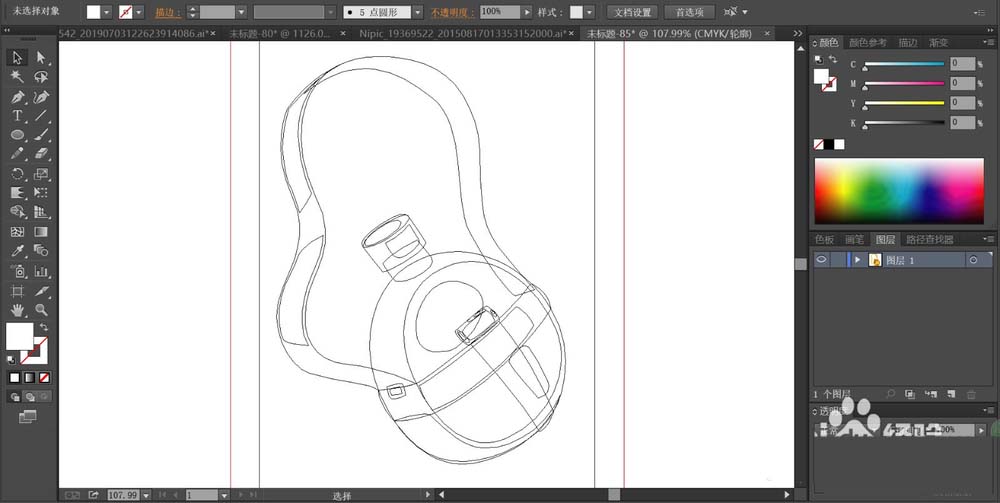Image resolution: width=1000 pixels, height=503 pixels.
Task: Select the Magic Wand tool
Action: 17,77
